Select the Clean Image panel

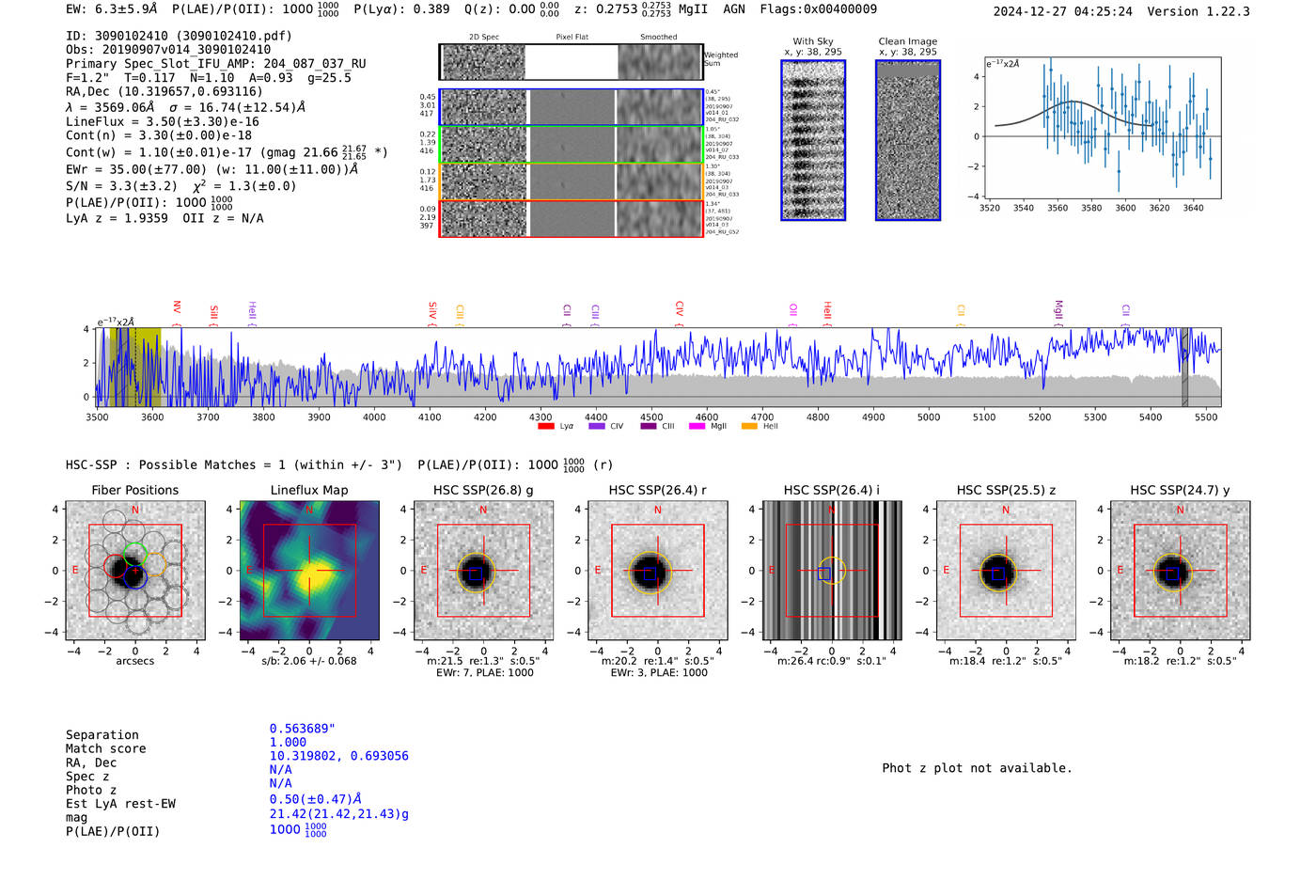(x=908, y=140)
